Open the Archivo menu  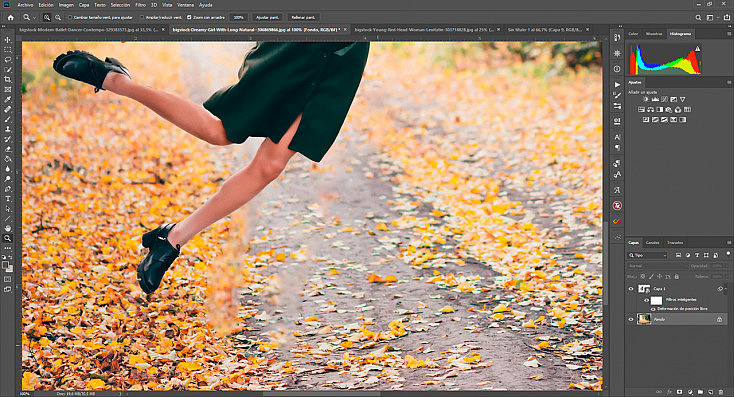(25, 5)
